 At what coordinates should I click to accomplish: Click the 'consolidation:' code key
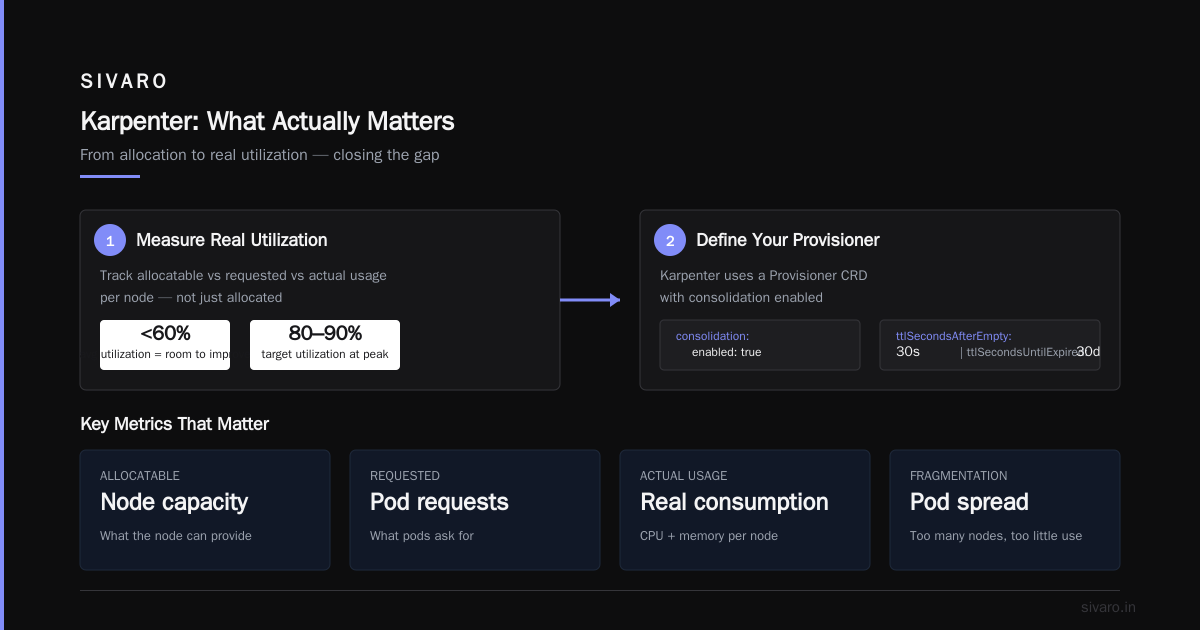(712, 336)
